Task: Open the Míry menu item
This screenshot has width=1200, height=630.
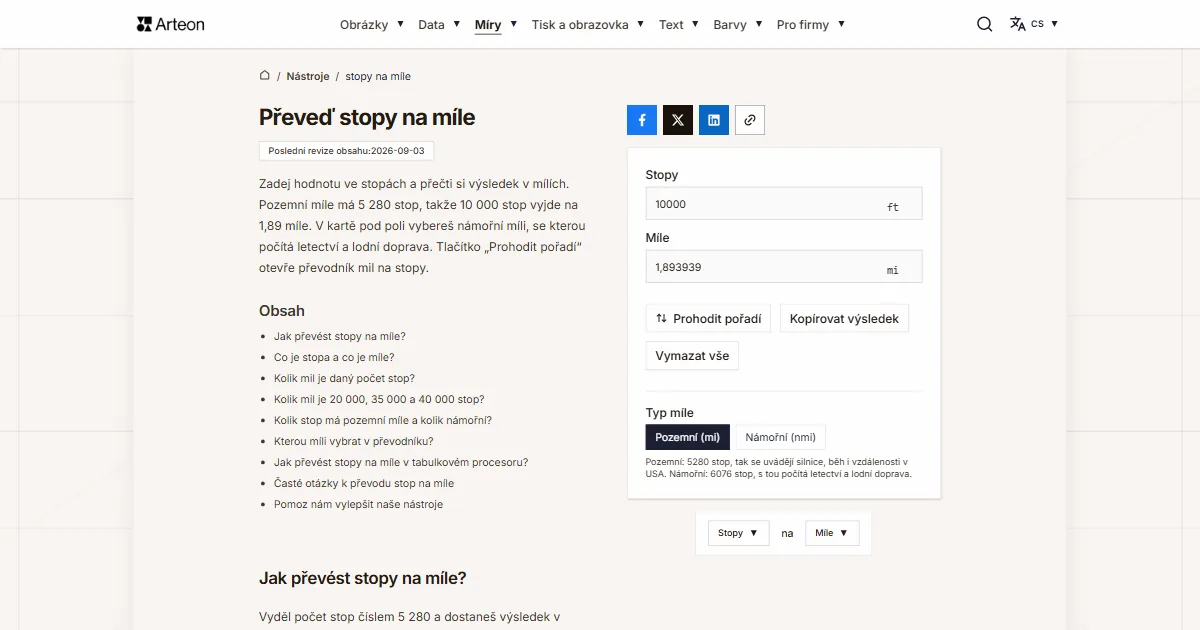Action: pyautogui.click(x=488, y=24)
